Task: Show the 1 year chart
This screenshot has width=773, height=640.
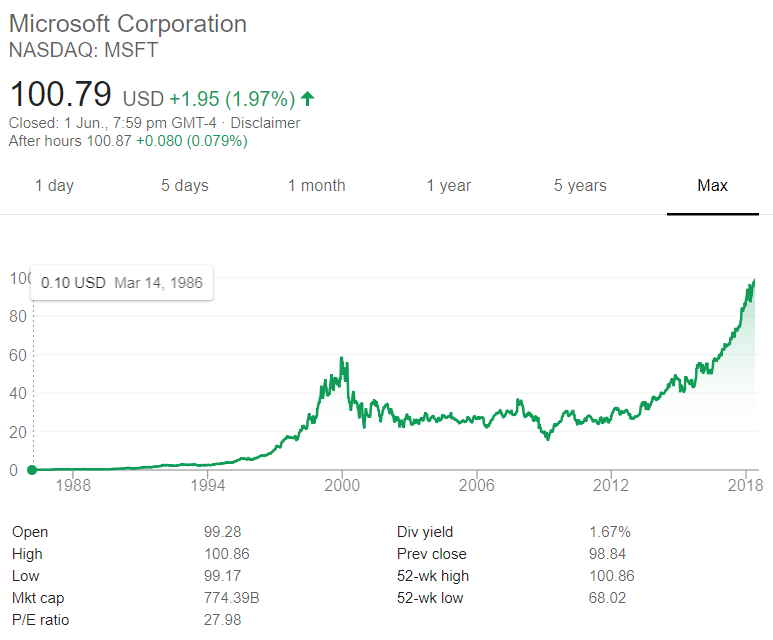Action: [x=448, y=186]
